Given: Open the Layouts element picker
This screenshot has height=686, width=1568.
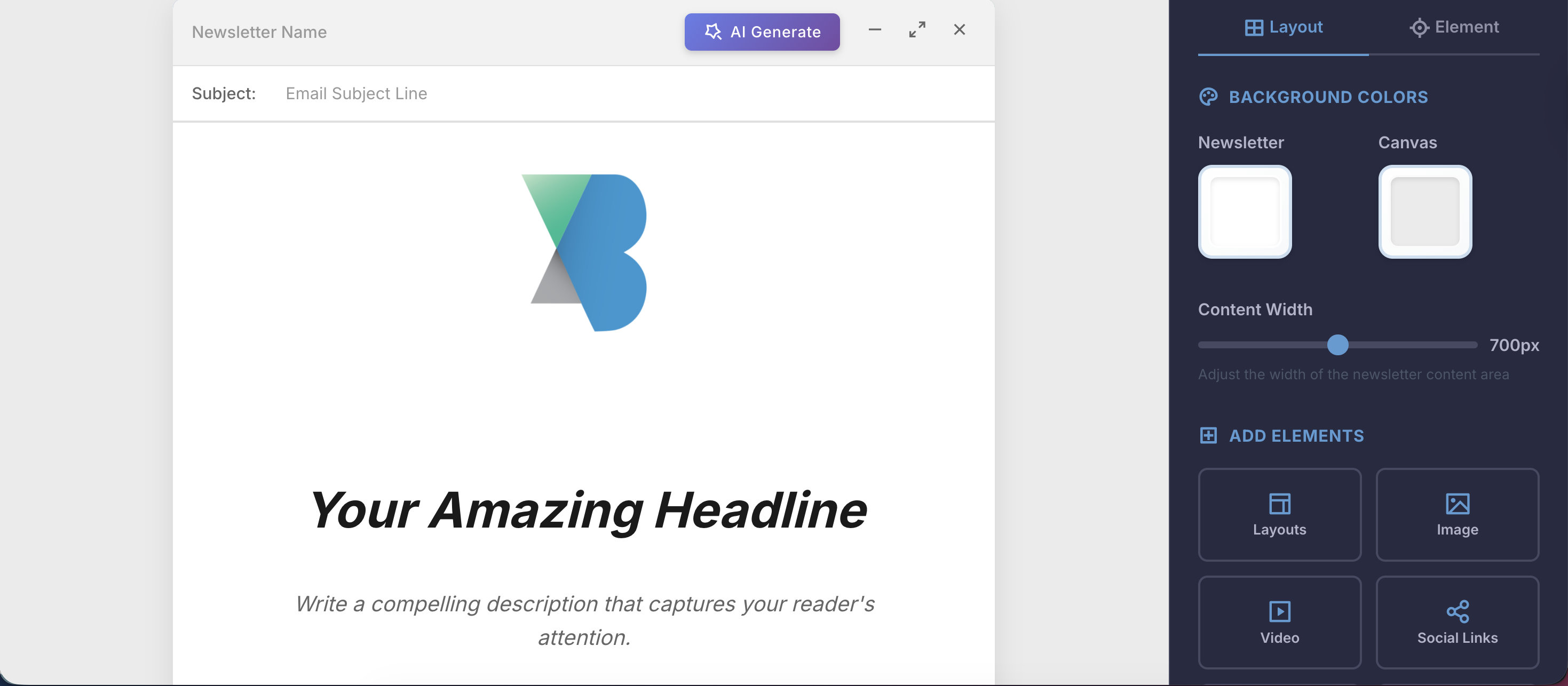Looking at the screenshot, I should pos(1279,514).
